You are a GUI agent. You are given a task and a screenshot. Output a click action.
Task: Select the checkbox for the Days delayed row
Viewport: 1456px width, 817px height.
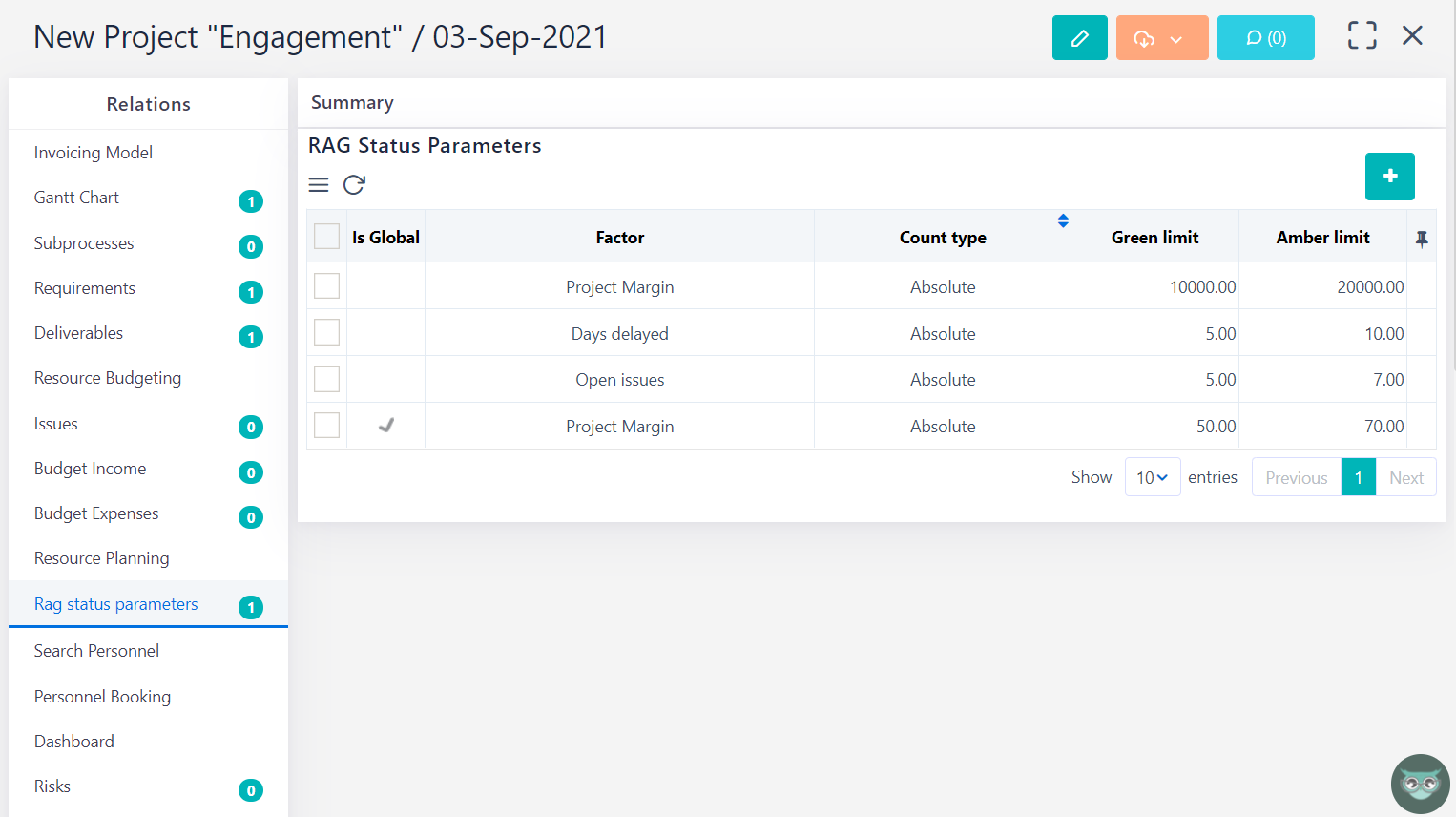click(x=326, y=332)
